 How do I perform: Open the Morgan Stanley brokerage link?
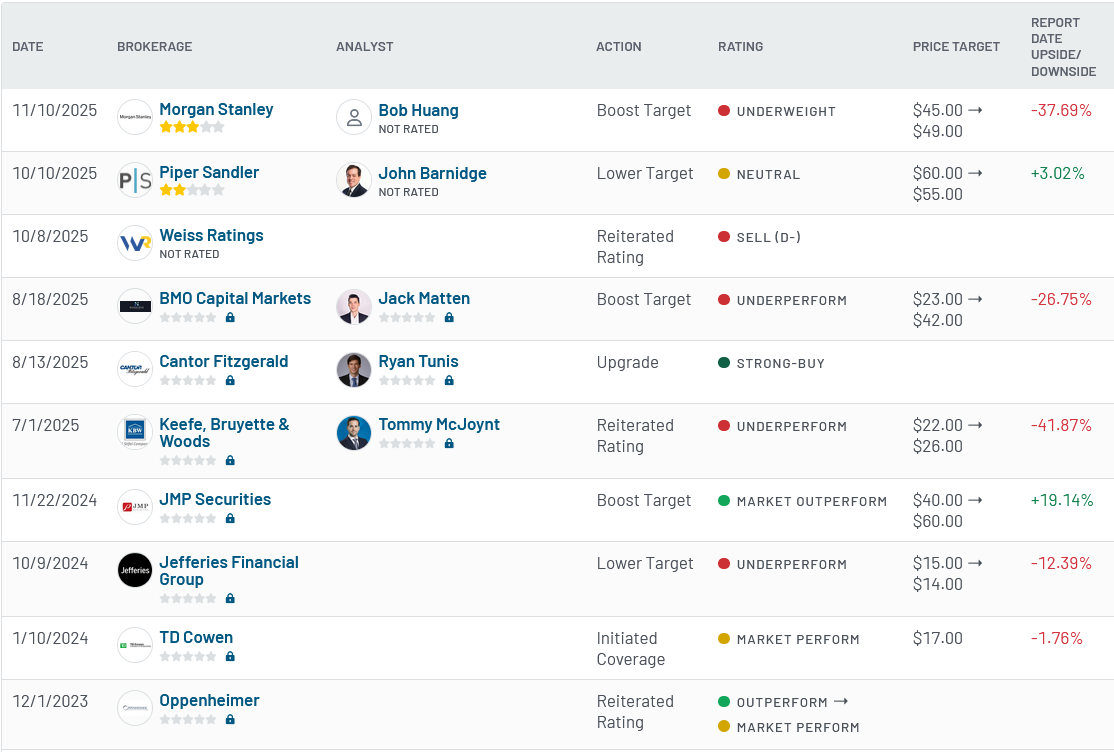pyautogui.click(x=216, y=109)
